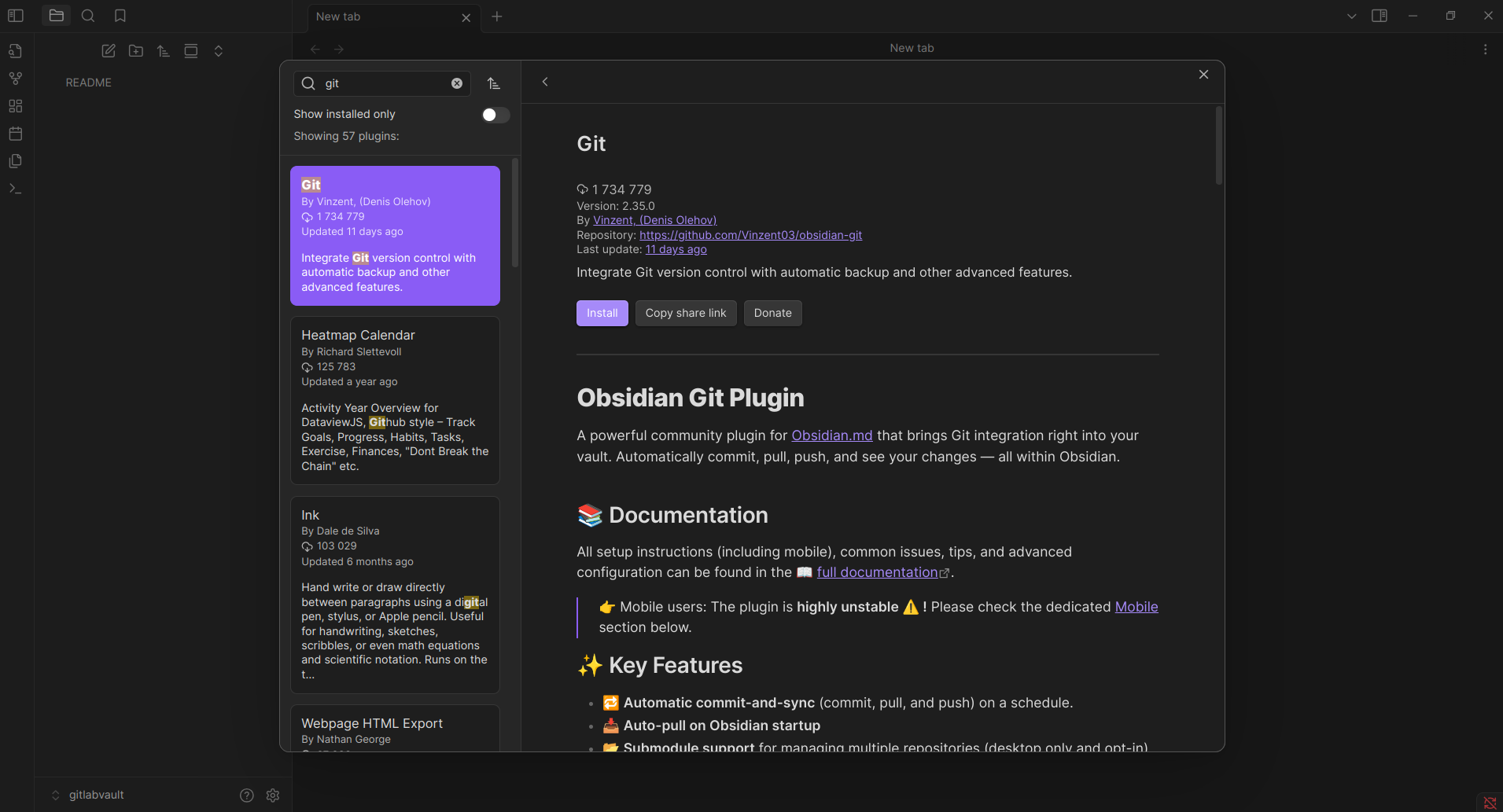The image size is (1503, 812).
Task: Open the bookmarks icon
Action: (x=120, y=16)
